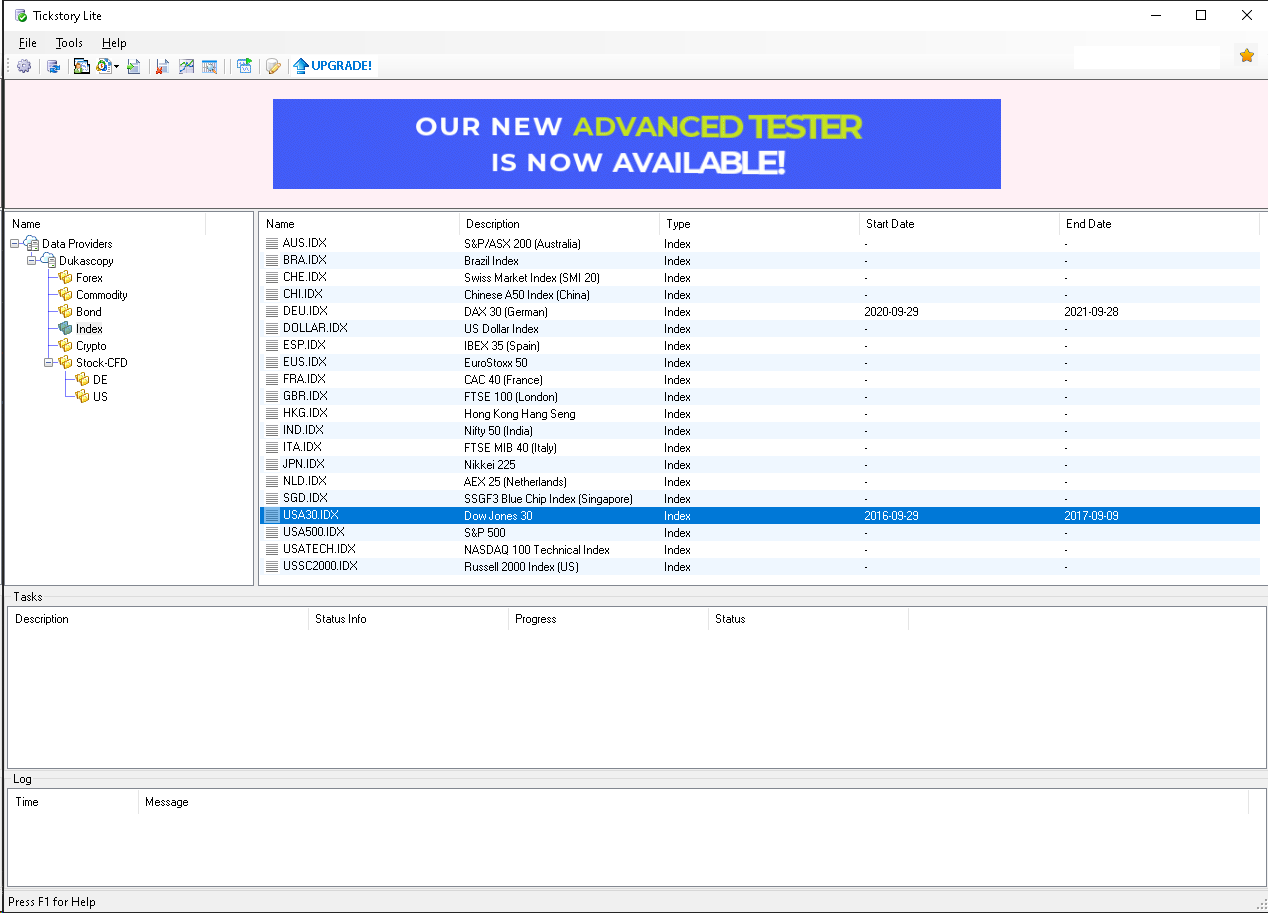
Task: Click the launch tester icon with green play arrow
Action: pyautogui.click(x=244, y=66)
